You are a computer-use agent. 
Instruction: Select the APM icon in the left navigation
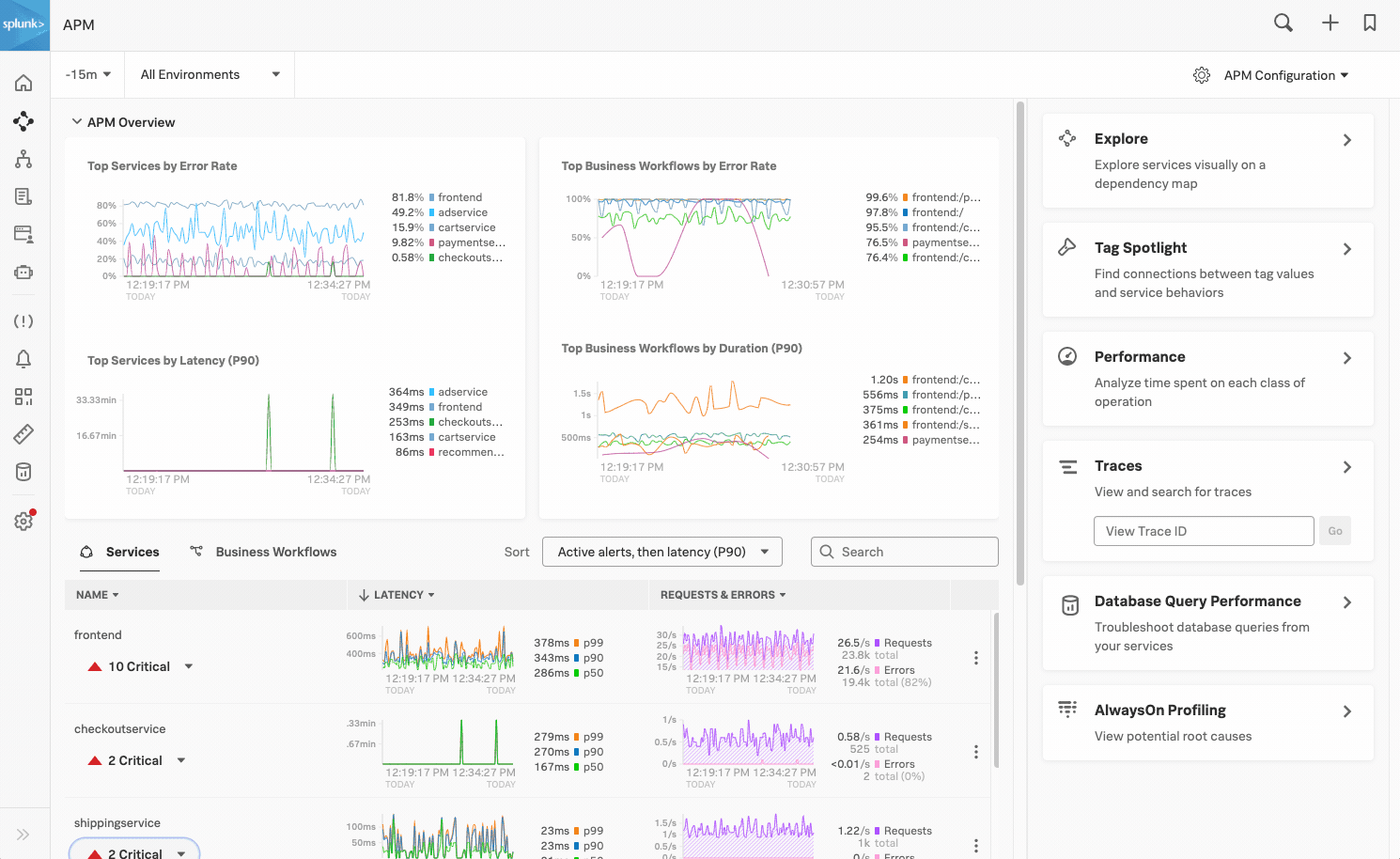[x=23, y=121]
